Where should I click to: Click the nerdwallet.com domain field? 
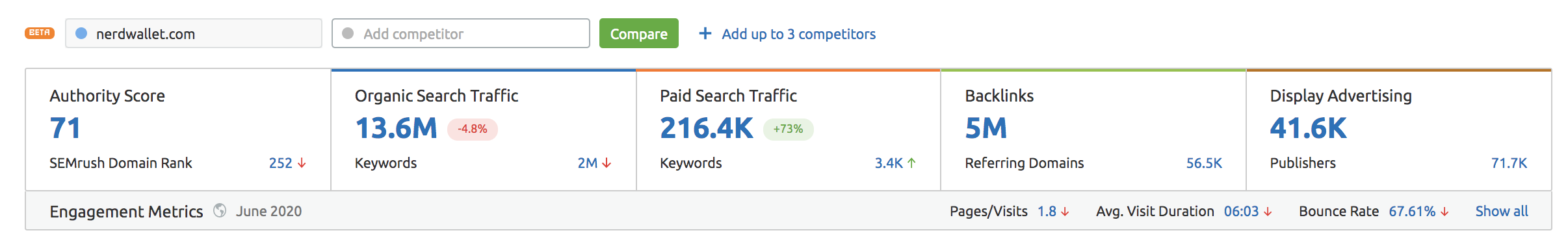(x=194, y=33)
